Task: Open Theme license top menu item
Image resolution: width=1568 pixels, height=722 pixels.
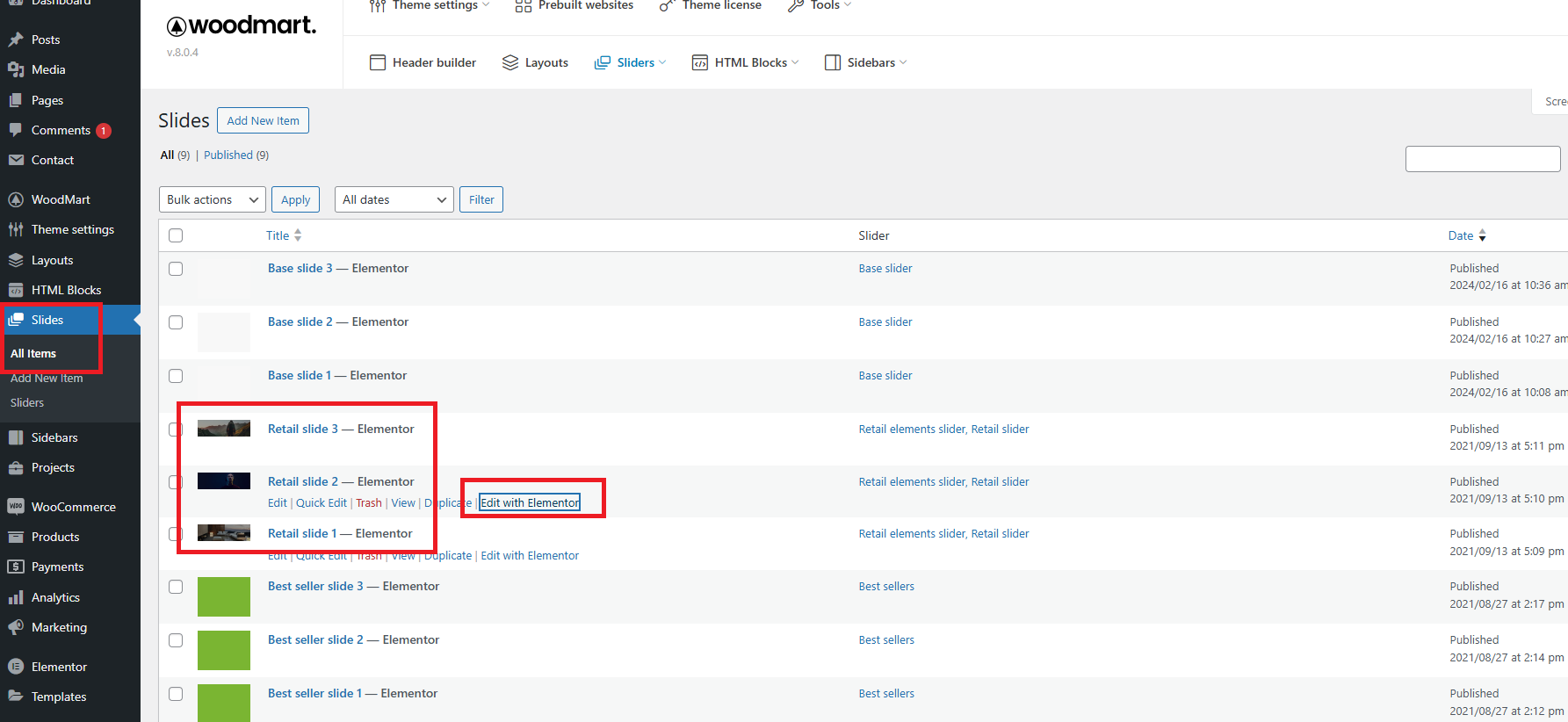Action: [711, 5]
